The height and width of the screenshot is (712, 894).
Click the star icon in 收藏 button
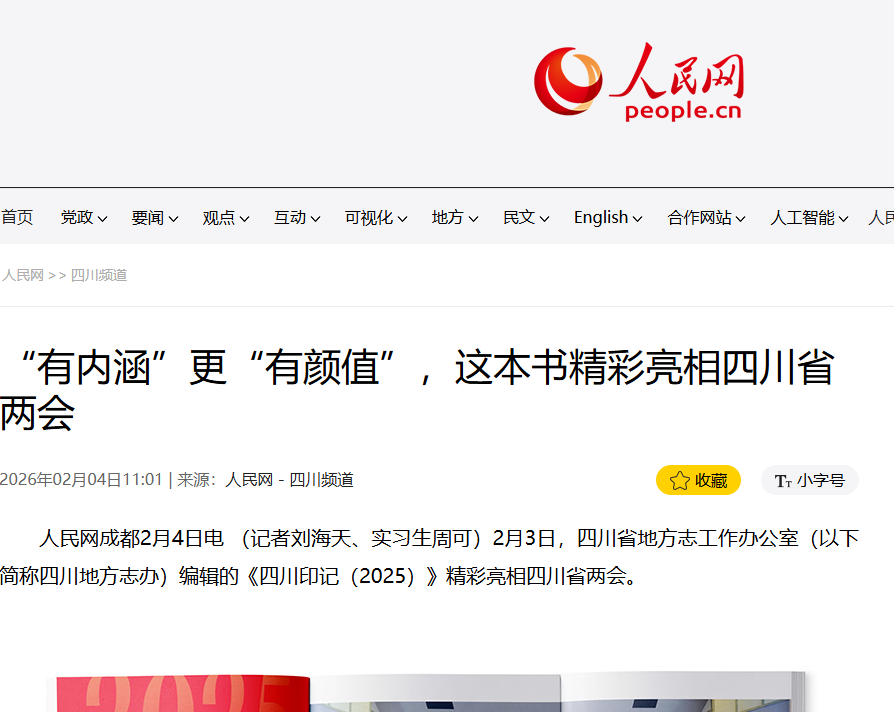click(x=680, y=481)
